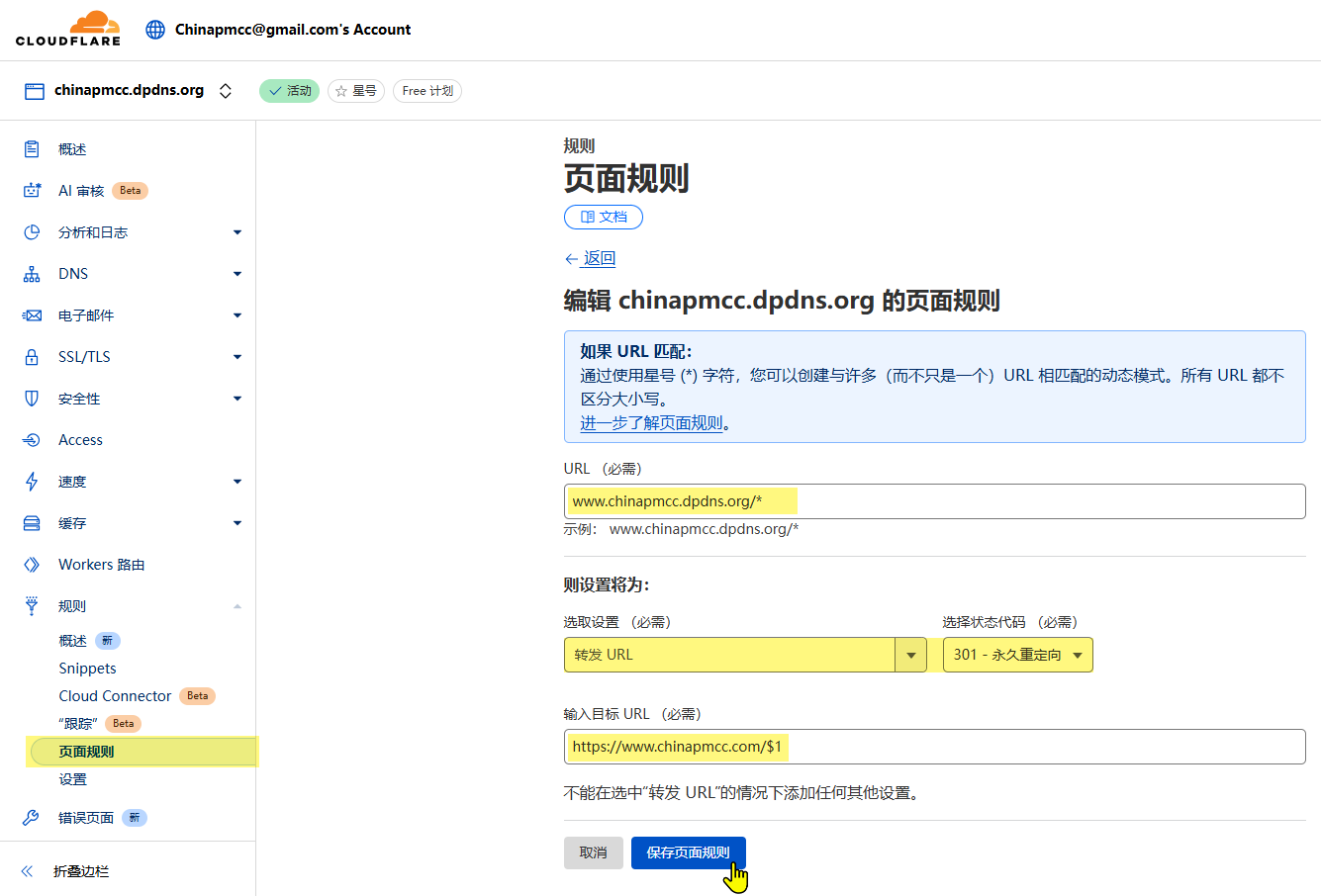Viewport: 1321px width, 896px height.
Task: Click the SSL/TLS lock icon
Action: click(x=32, y=357)
